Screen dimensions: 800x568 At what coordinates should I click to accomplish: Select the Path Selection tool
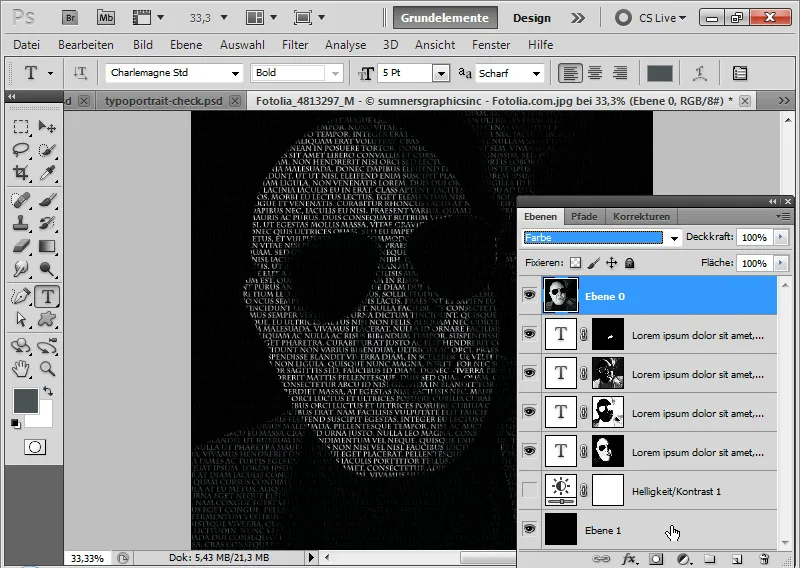click(x=21, y=319)
